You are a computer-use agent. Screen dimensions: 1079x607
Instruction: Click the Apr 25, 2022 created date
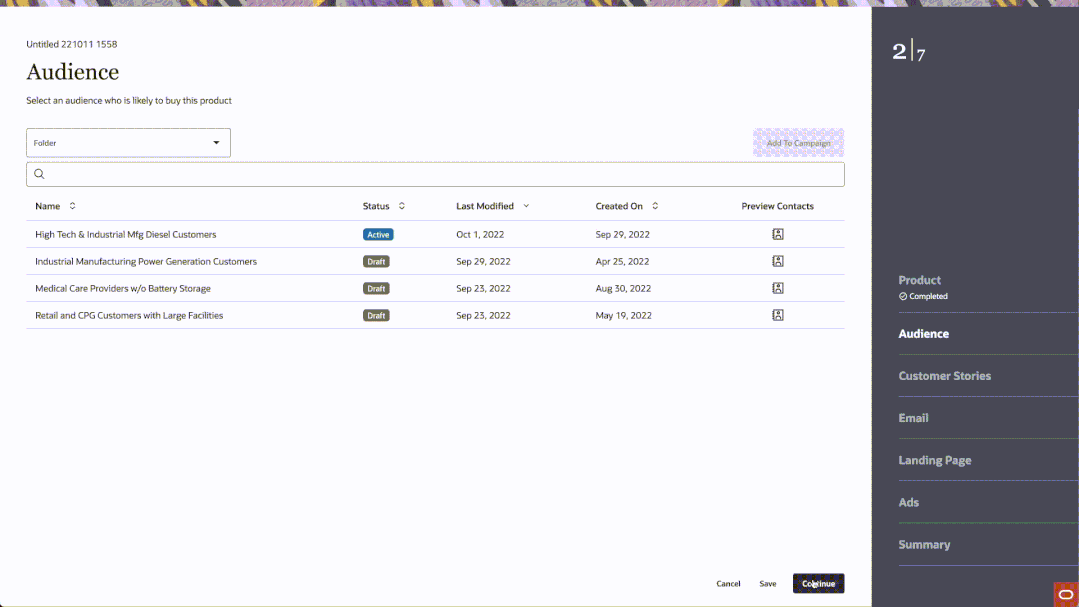click(622, 262)
